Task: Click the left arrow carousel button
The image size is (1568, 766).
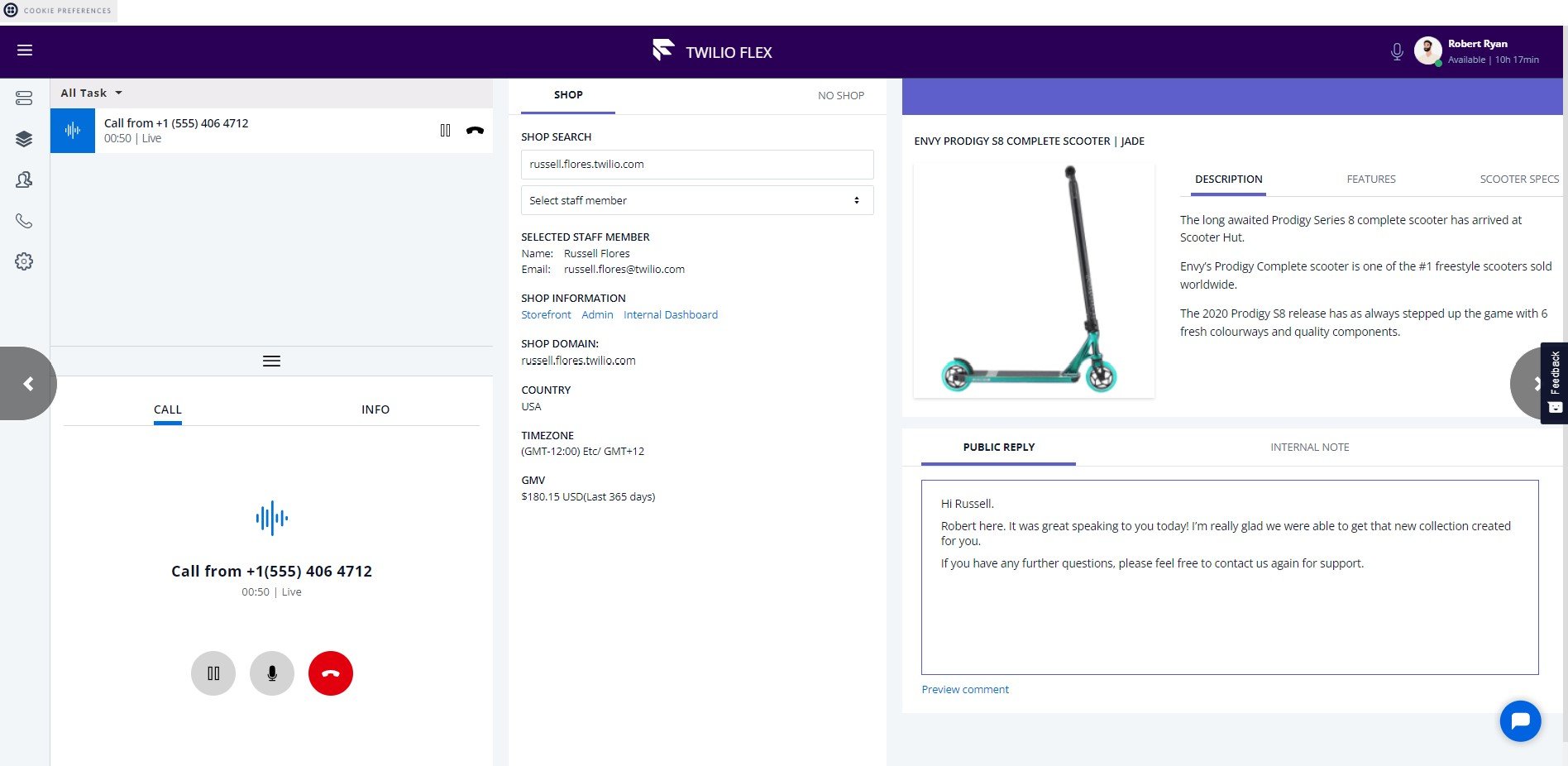Action: click(27, 384)
